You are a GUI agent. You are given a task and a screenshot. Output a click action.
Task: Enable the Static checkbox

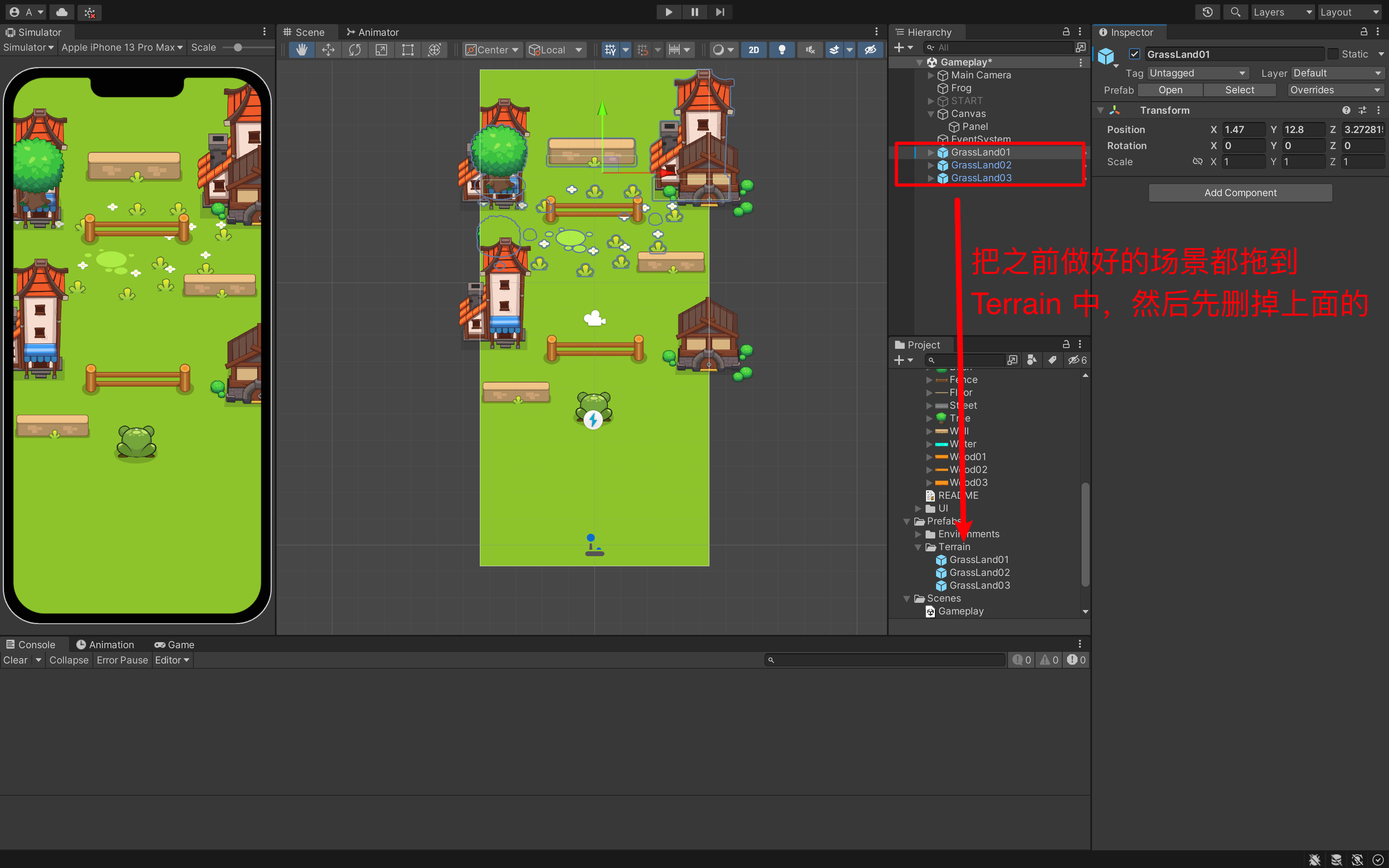click(x=1333, y=54)
